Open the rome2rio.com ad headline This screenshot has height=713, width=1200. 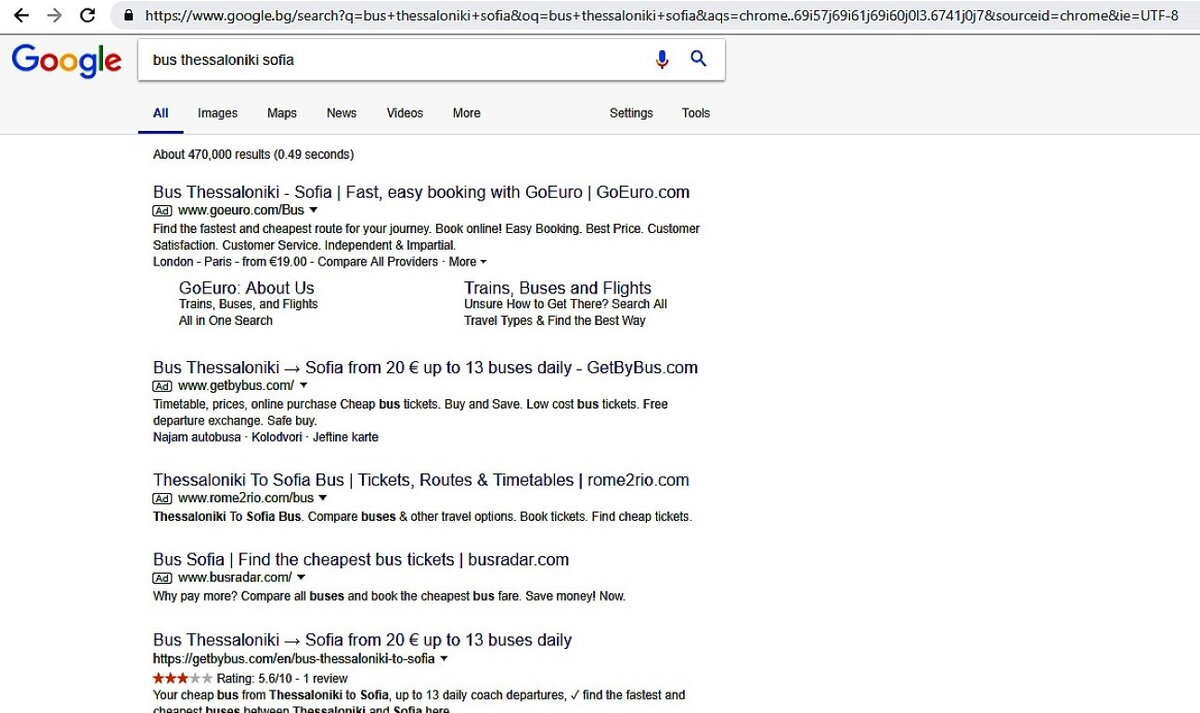coord(421,480)
